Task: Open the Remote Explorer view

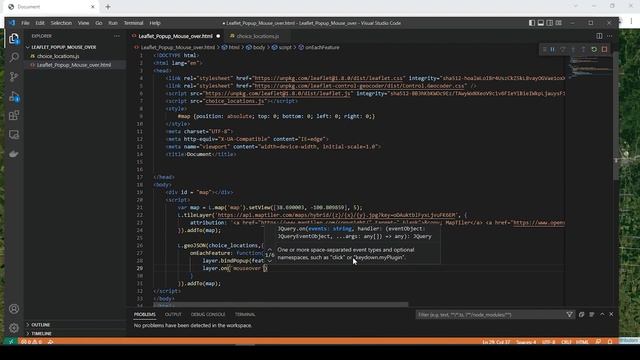Action: tap(14, 135)
